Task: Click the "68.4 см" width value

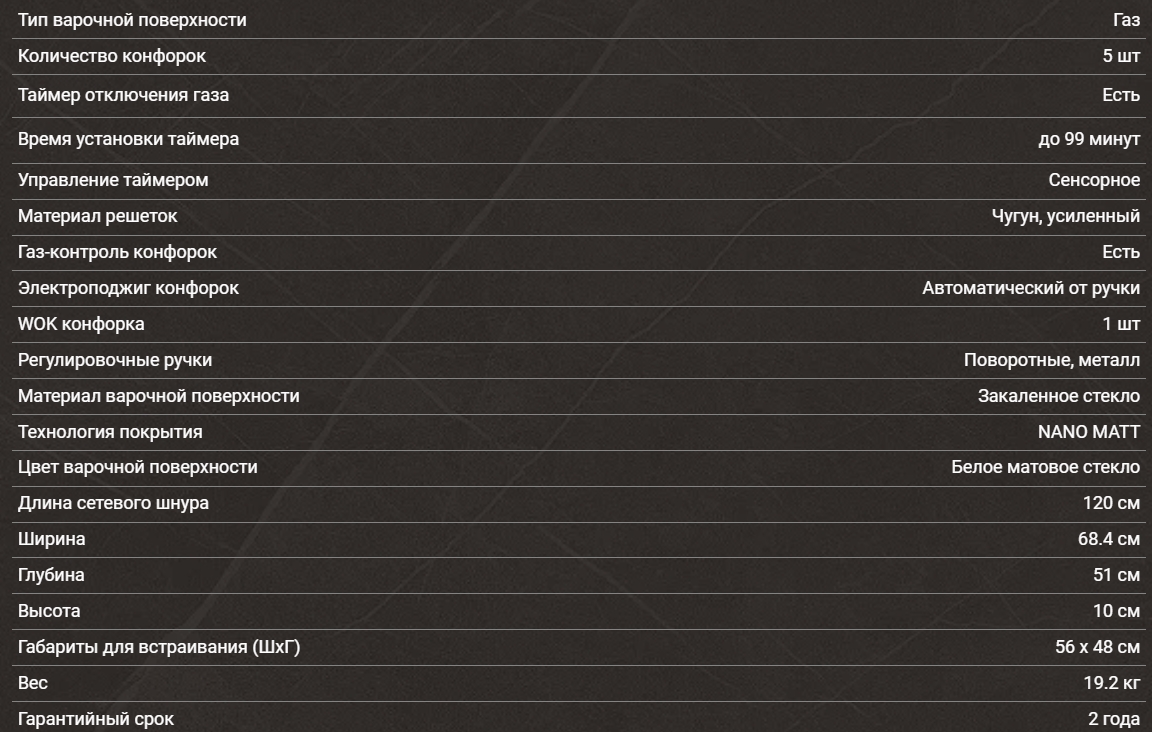Action: tap(1109, 539)
